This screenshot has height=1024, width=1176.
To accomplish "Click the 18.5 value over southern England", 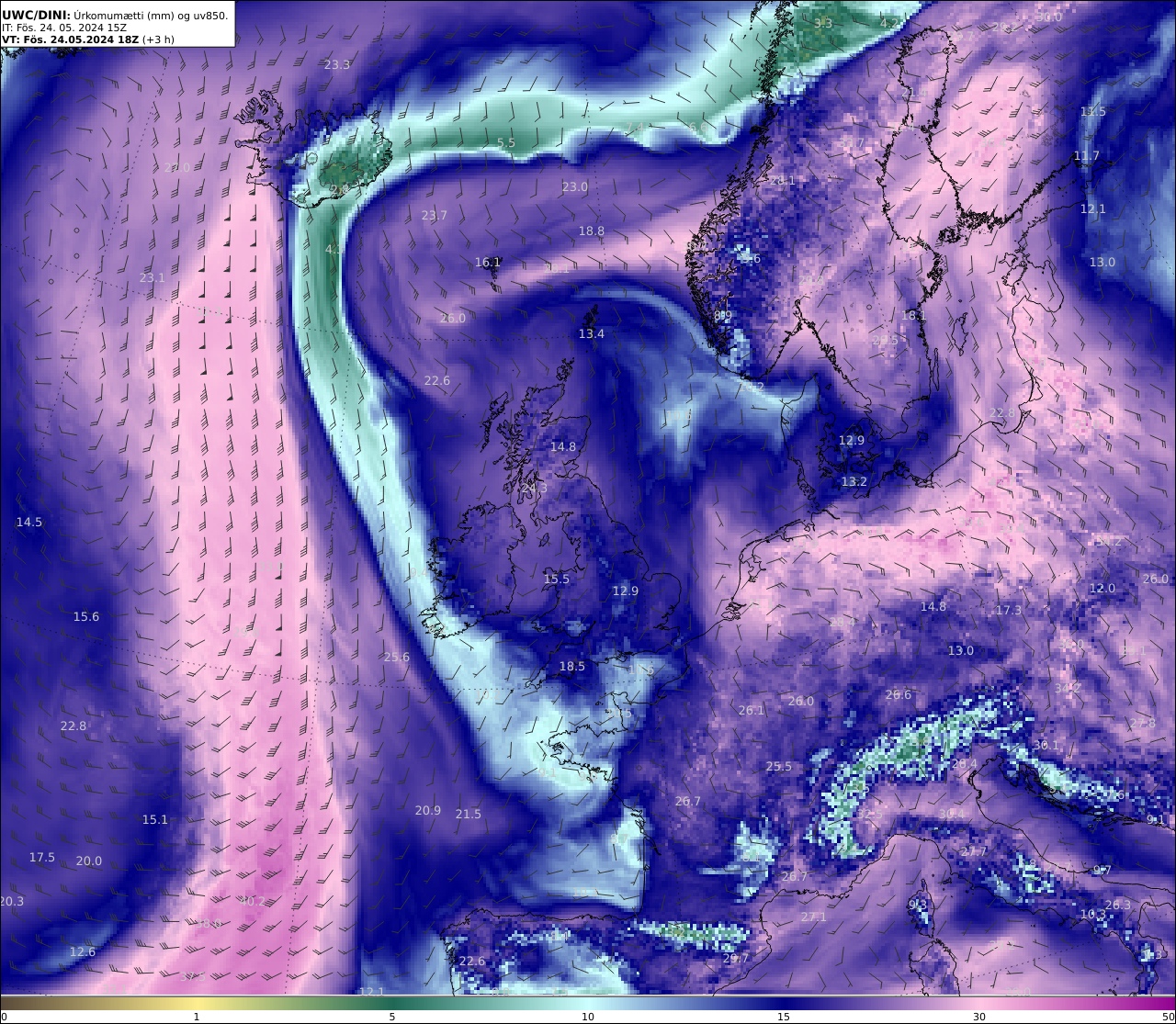I will [571, 666].
